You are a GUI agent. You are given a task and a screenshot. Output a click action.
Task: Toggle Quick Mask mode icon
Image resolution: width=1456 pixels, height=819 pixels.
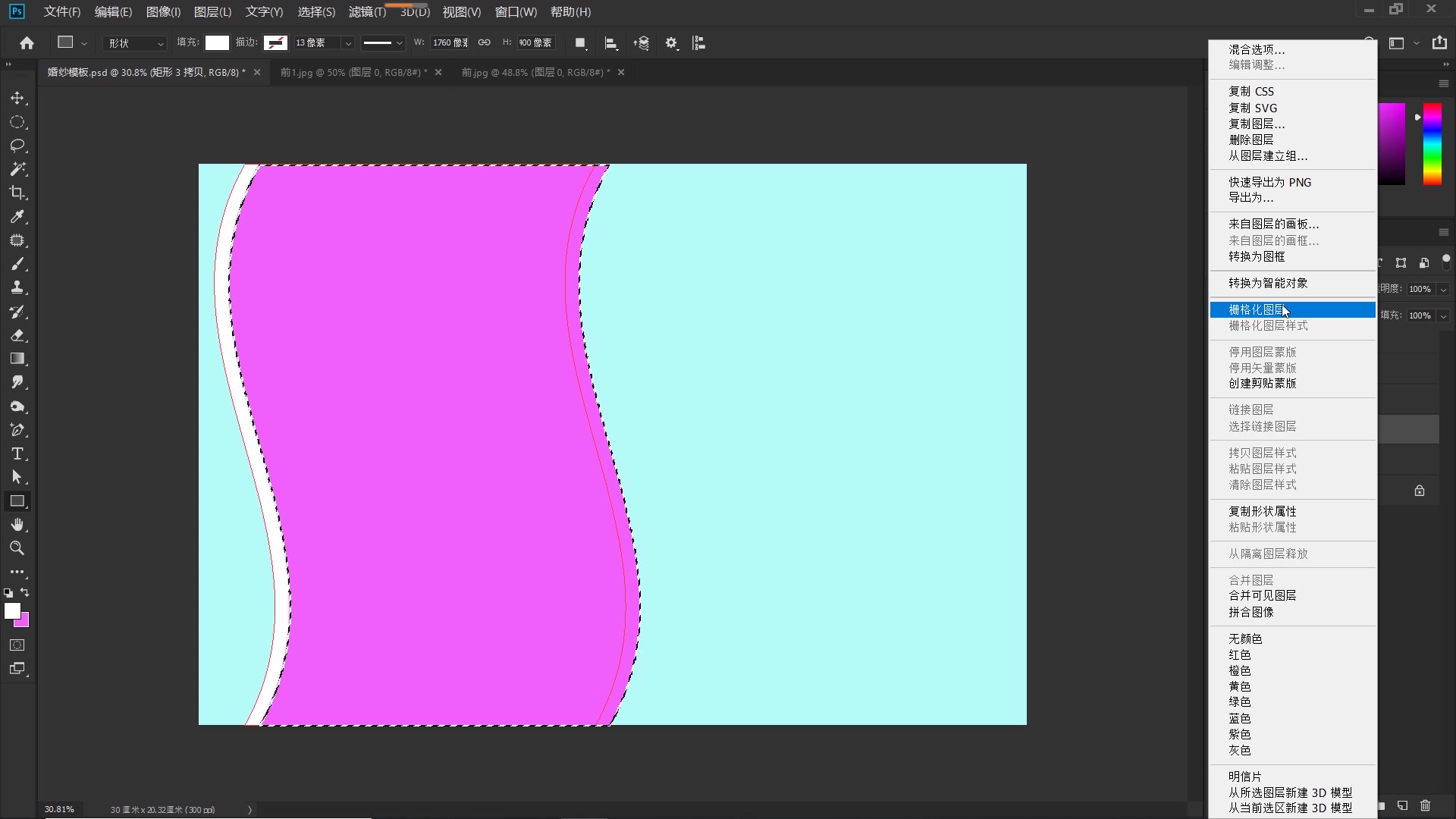(17, 645)
